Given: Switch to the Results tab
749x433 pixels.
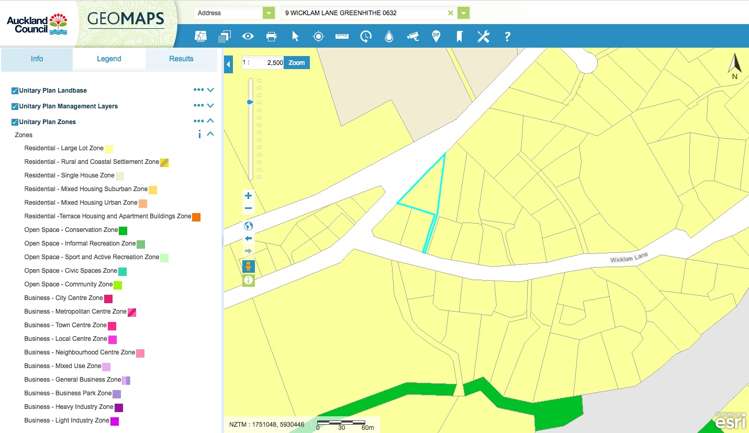Looking at the screenshot, I should point(181,59).
